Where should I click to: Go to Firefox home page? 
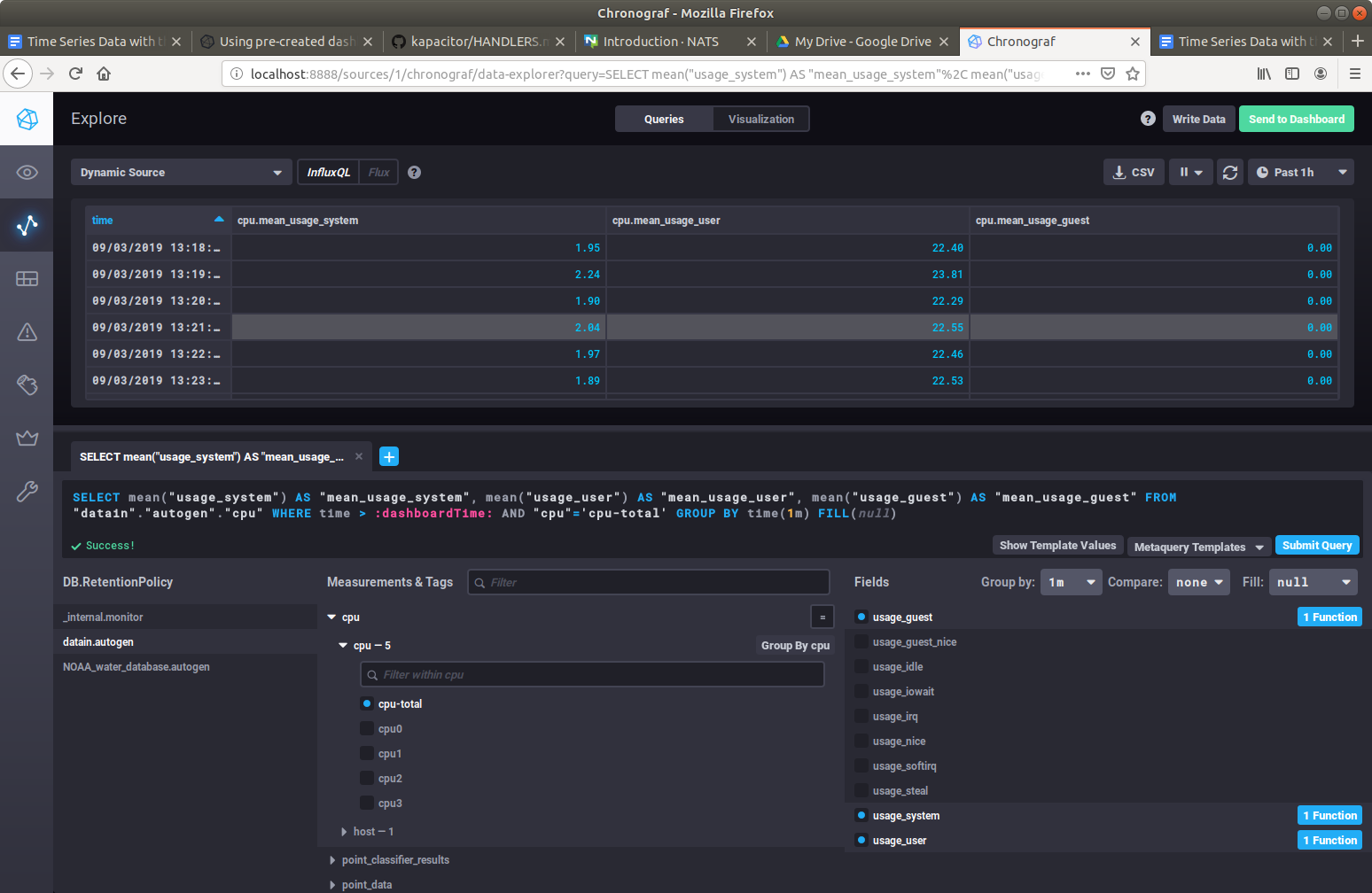(104, 74)
